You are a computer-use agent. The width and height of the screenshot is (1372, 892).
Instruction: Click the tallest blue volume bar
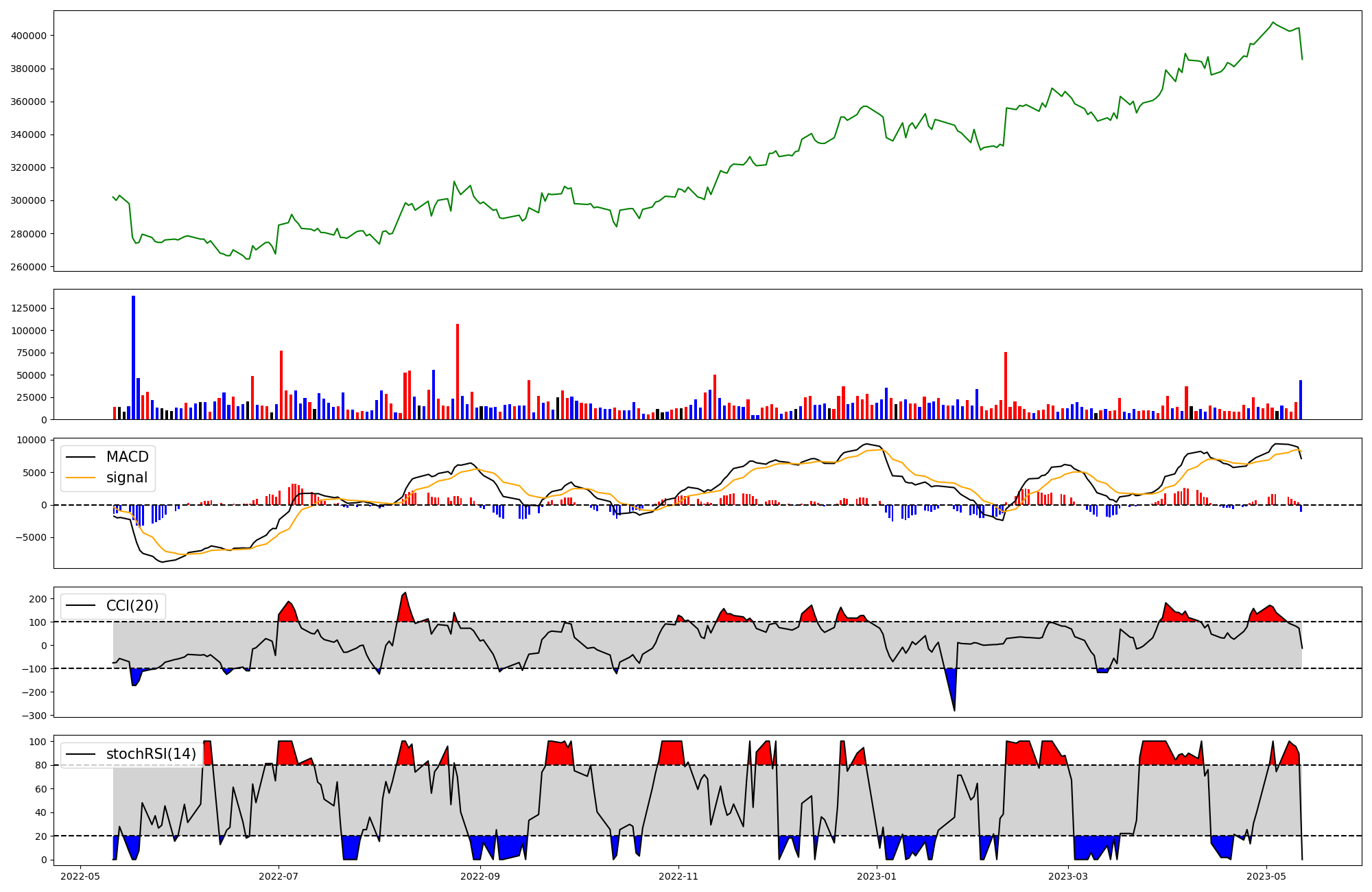tap(134, 357)
